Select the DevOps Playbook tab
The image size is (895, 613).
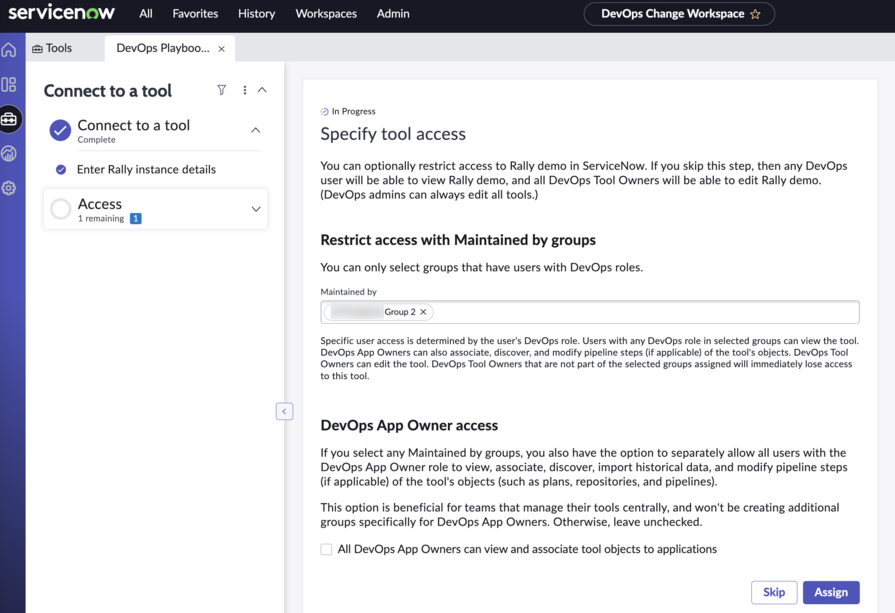[163, 49]
